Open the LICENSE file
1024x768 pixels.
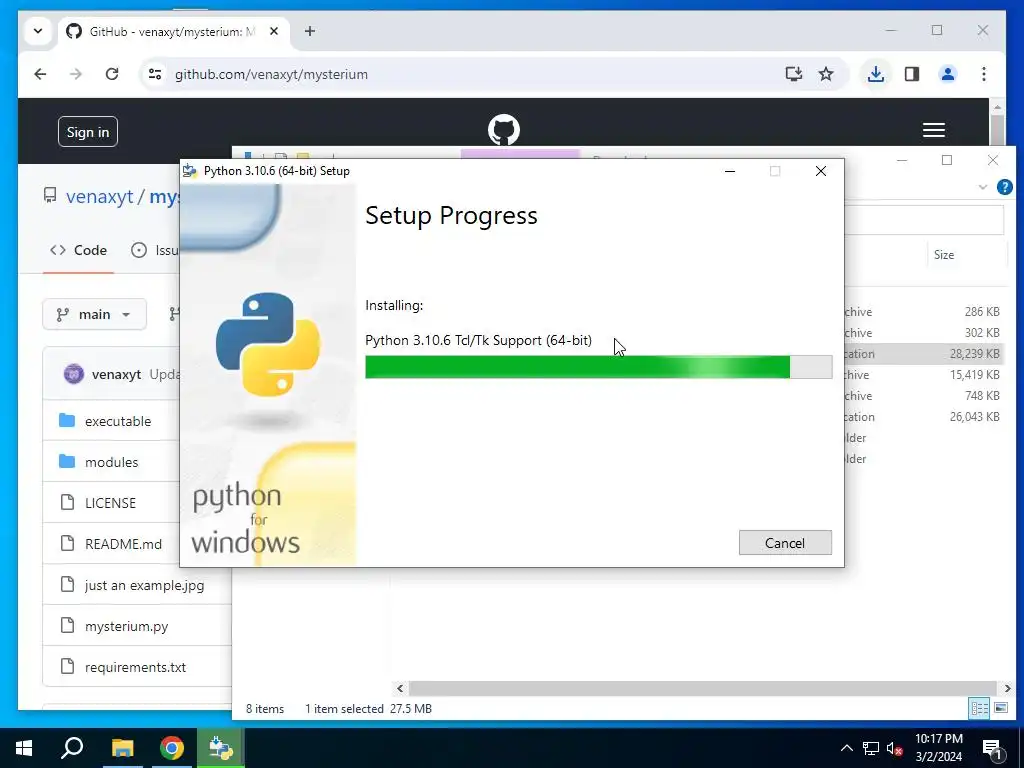point(110,503)
